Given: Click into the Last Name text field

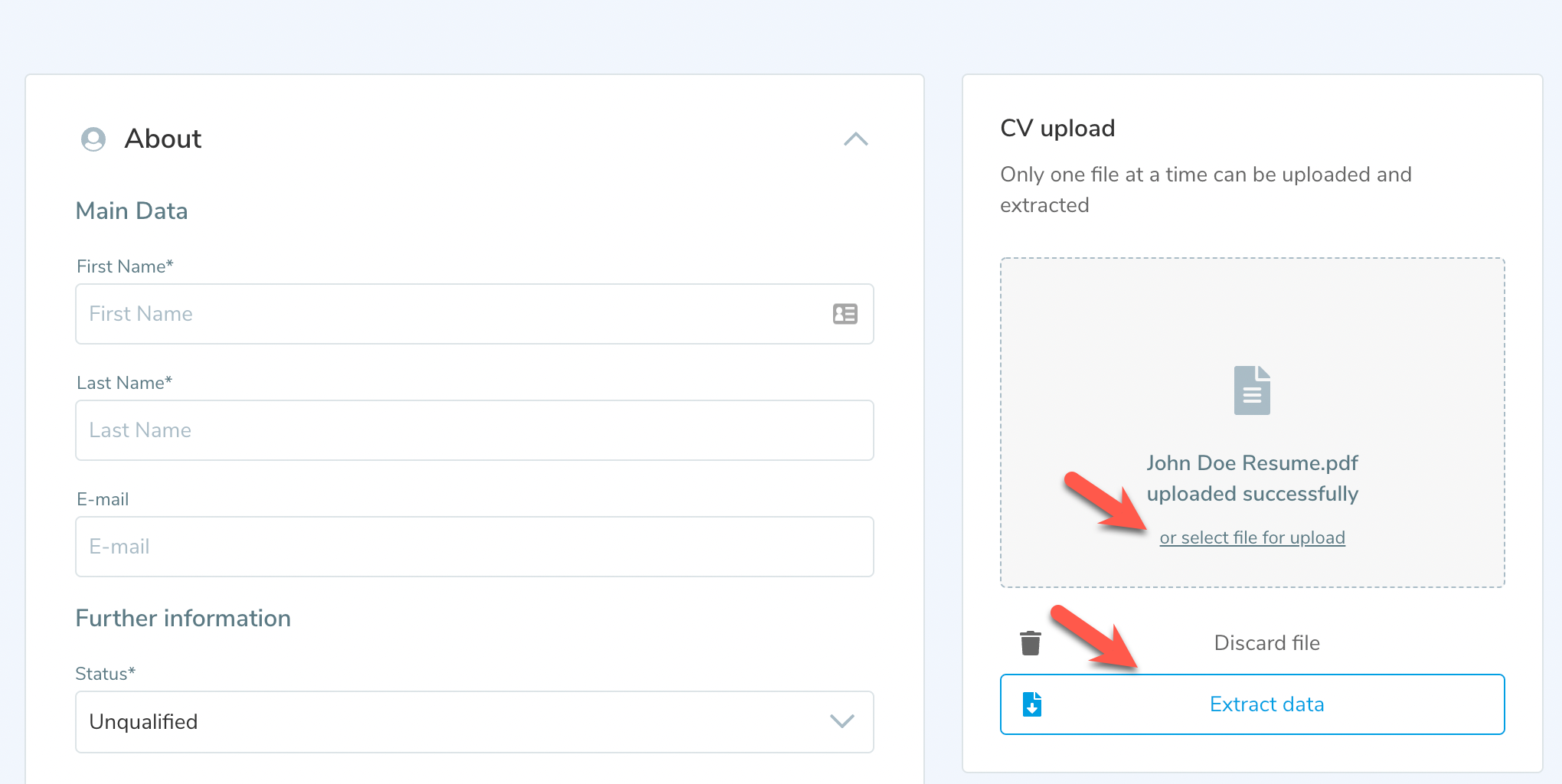Looking at the screenshot, I should pyautogui.click(x=474, y=430).
